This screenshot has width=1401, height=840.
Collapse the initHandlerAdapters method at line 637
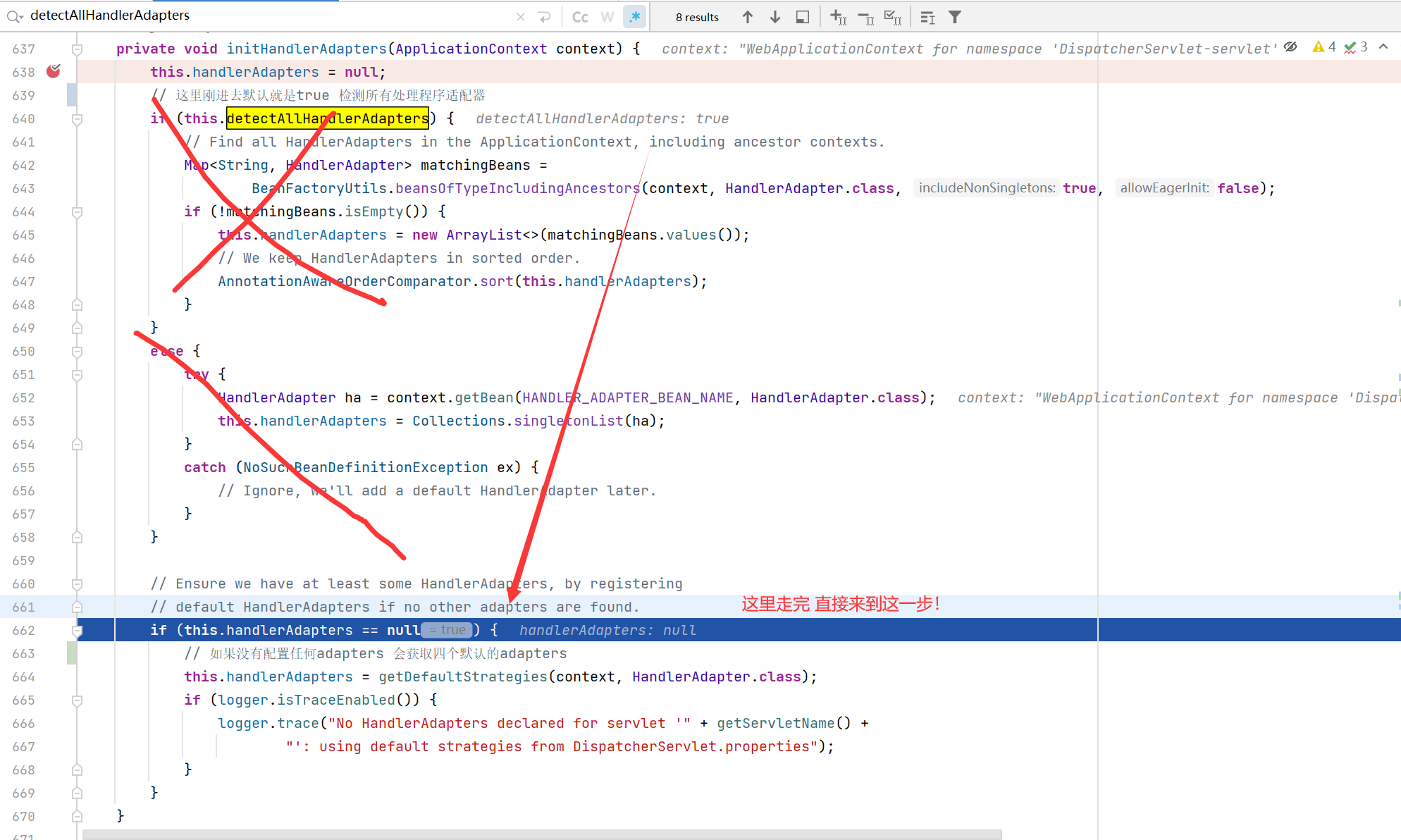coord(78,49)
